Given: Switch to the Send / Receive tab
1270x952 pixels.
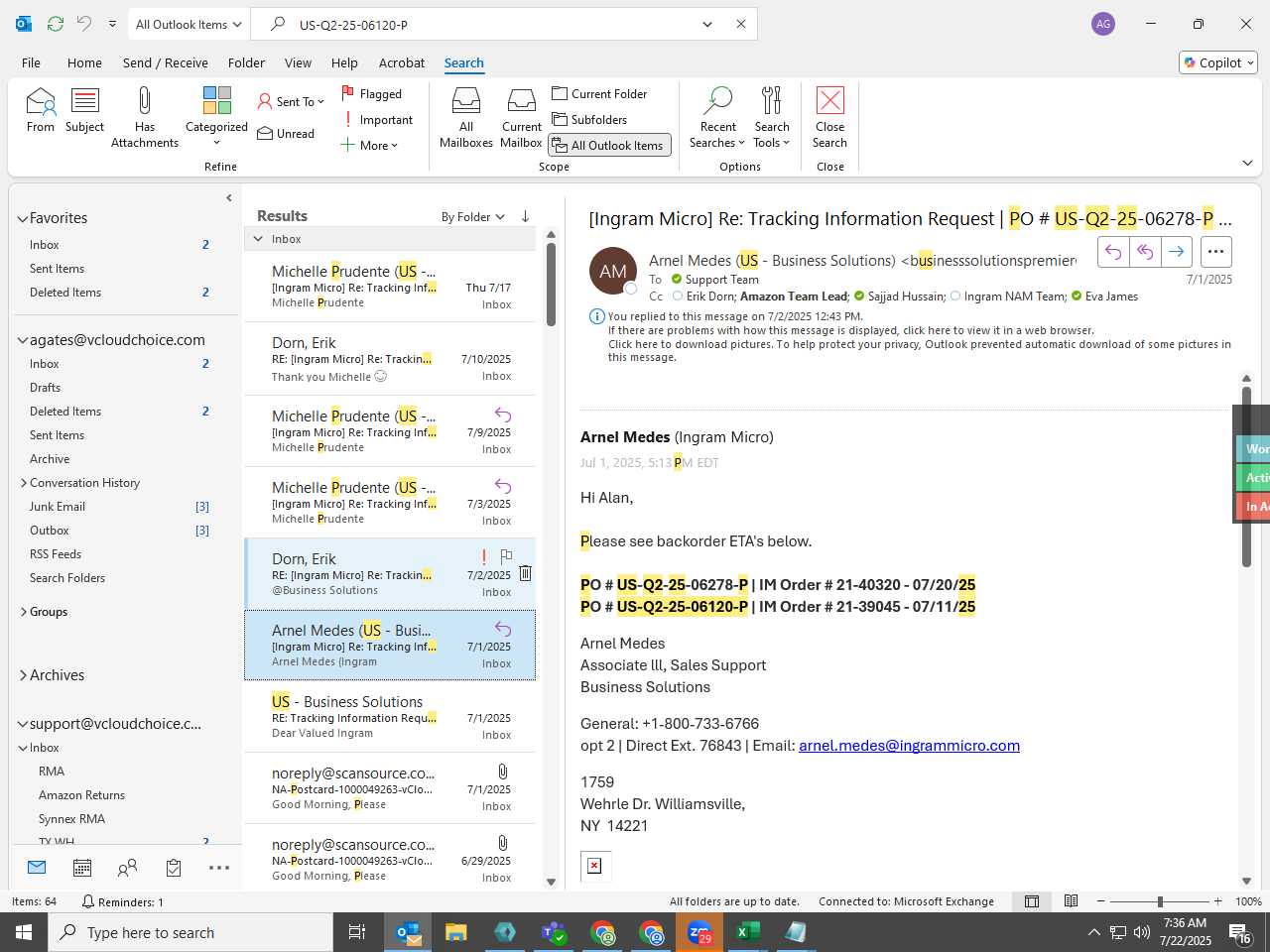Looking at the screenshot, I should [166, 62].
